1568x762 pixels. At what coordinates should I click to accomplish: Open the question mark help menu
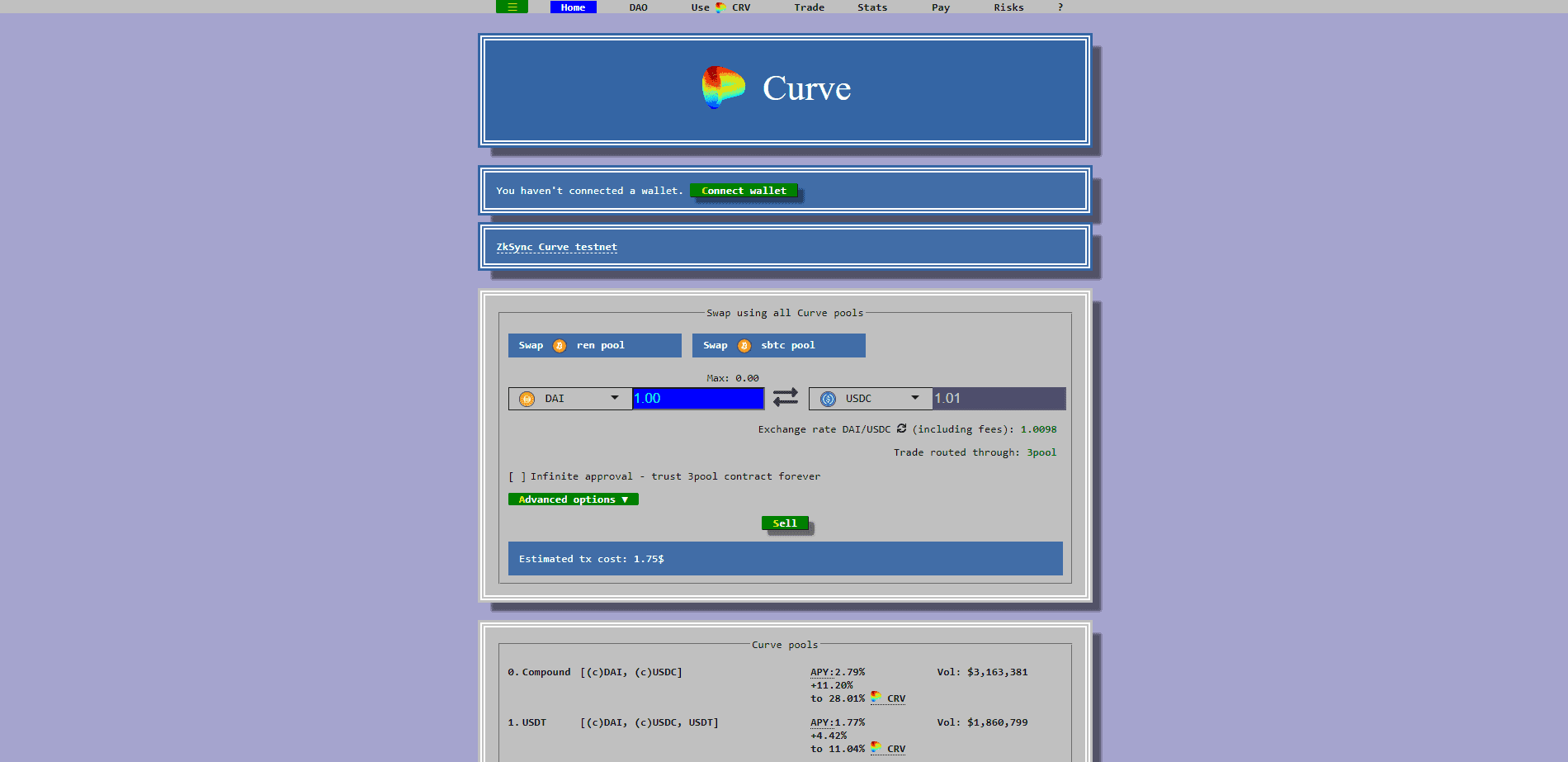(1060, 7)
